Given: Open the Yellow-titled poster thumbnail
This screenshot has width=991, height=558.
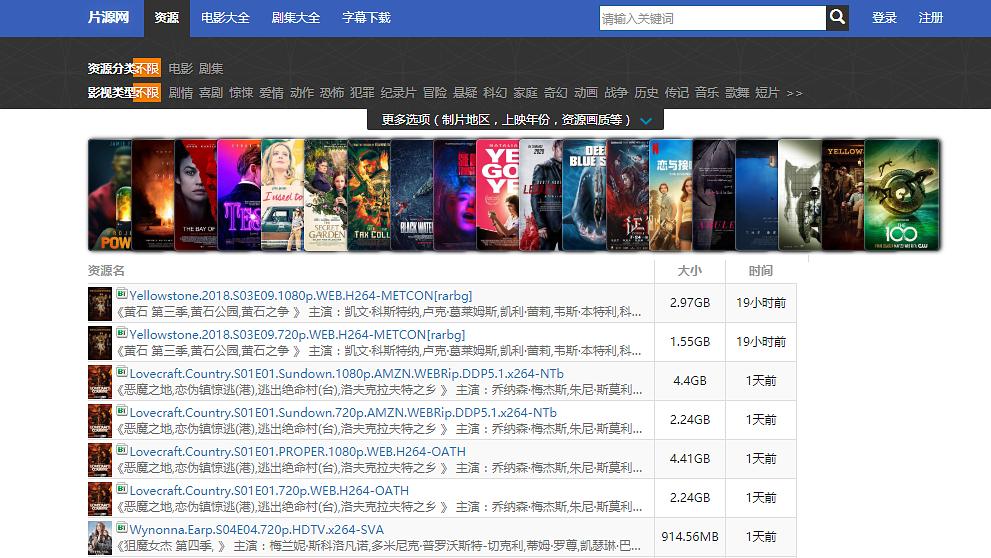Looking at the screenshot, I should pyautogui.click(x=843, y=195).
